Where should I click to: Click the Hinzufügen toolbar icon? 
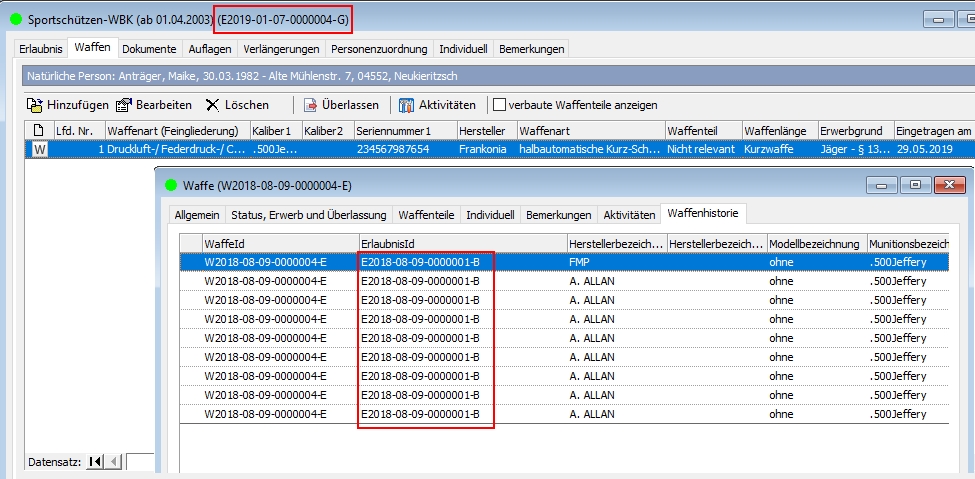click(35, 105)
